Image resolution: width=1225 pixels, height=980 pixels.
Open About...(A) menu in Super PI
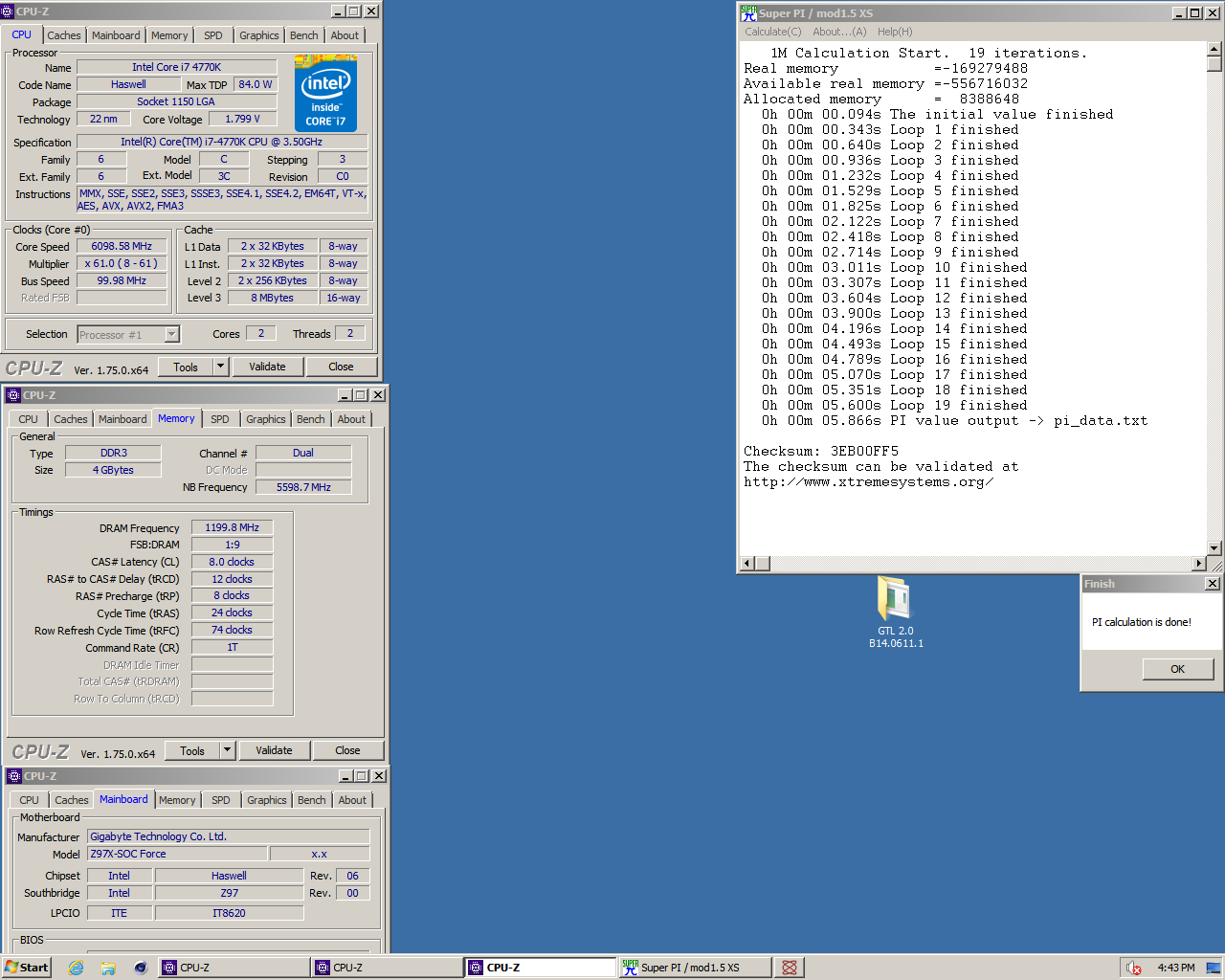[839, 32]
